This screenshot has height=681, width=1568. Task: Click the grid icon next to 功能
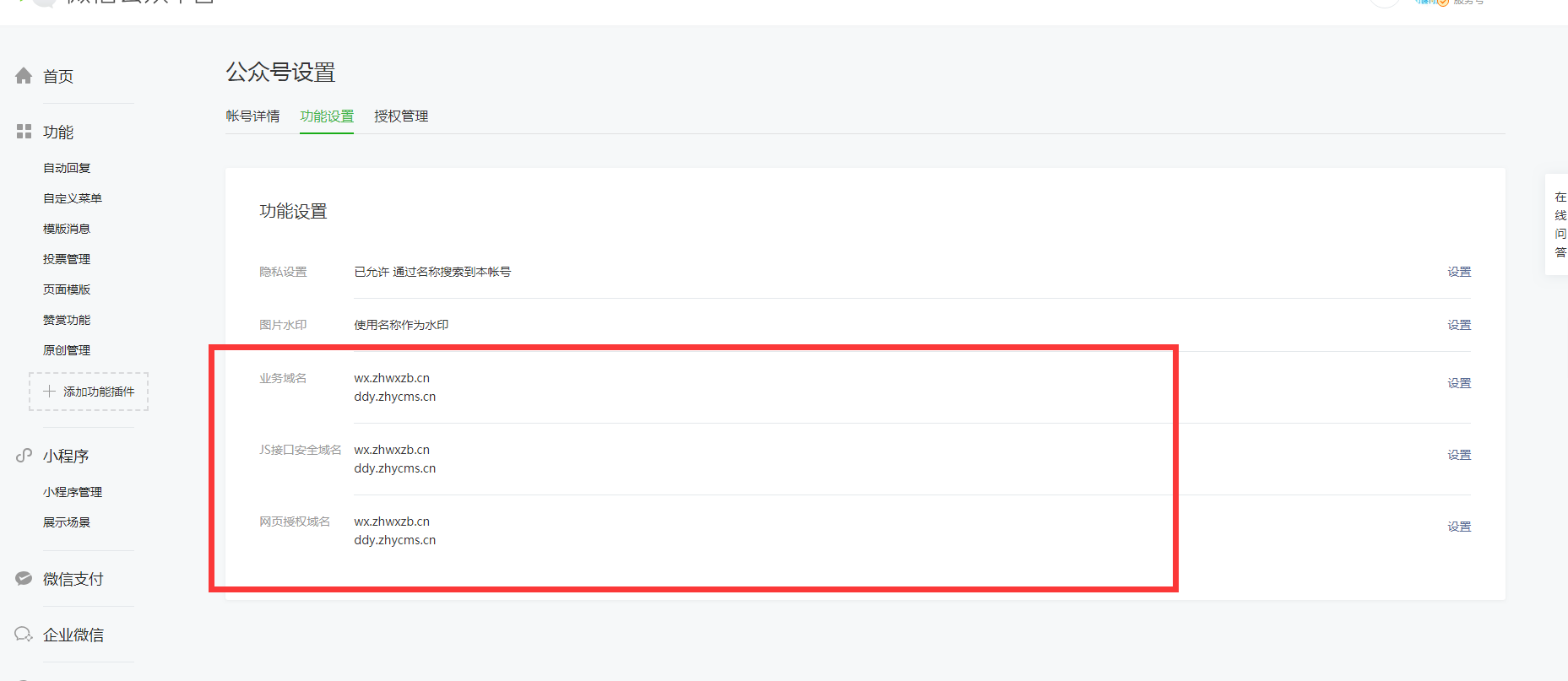click(24, 132)
